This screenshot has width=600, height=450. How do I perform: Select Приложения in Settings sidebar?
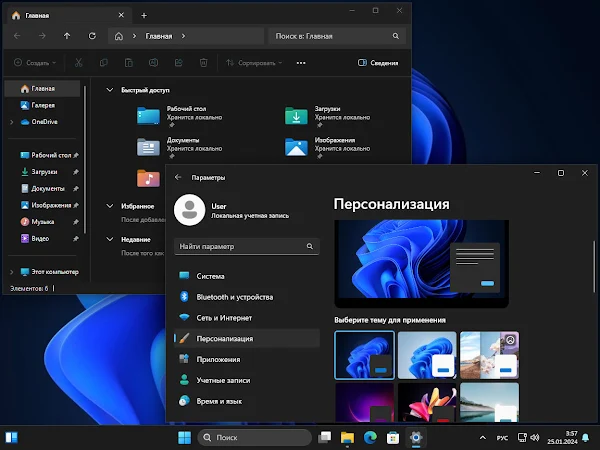click(x=247, y=359)
